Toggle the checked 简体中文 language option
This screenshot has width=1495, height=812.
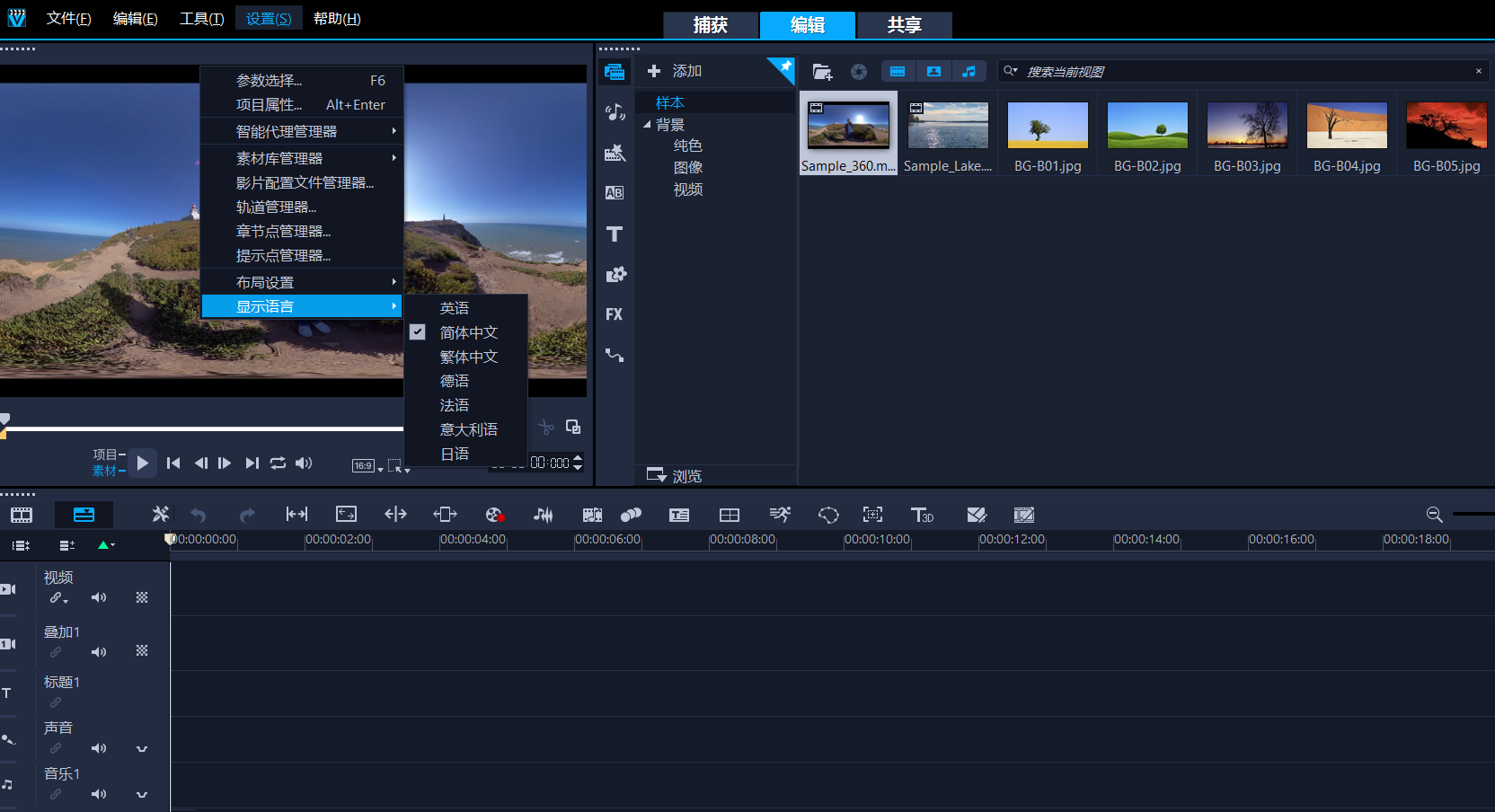coord(468,332)
